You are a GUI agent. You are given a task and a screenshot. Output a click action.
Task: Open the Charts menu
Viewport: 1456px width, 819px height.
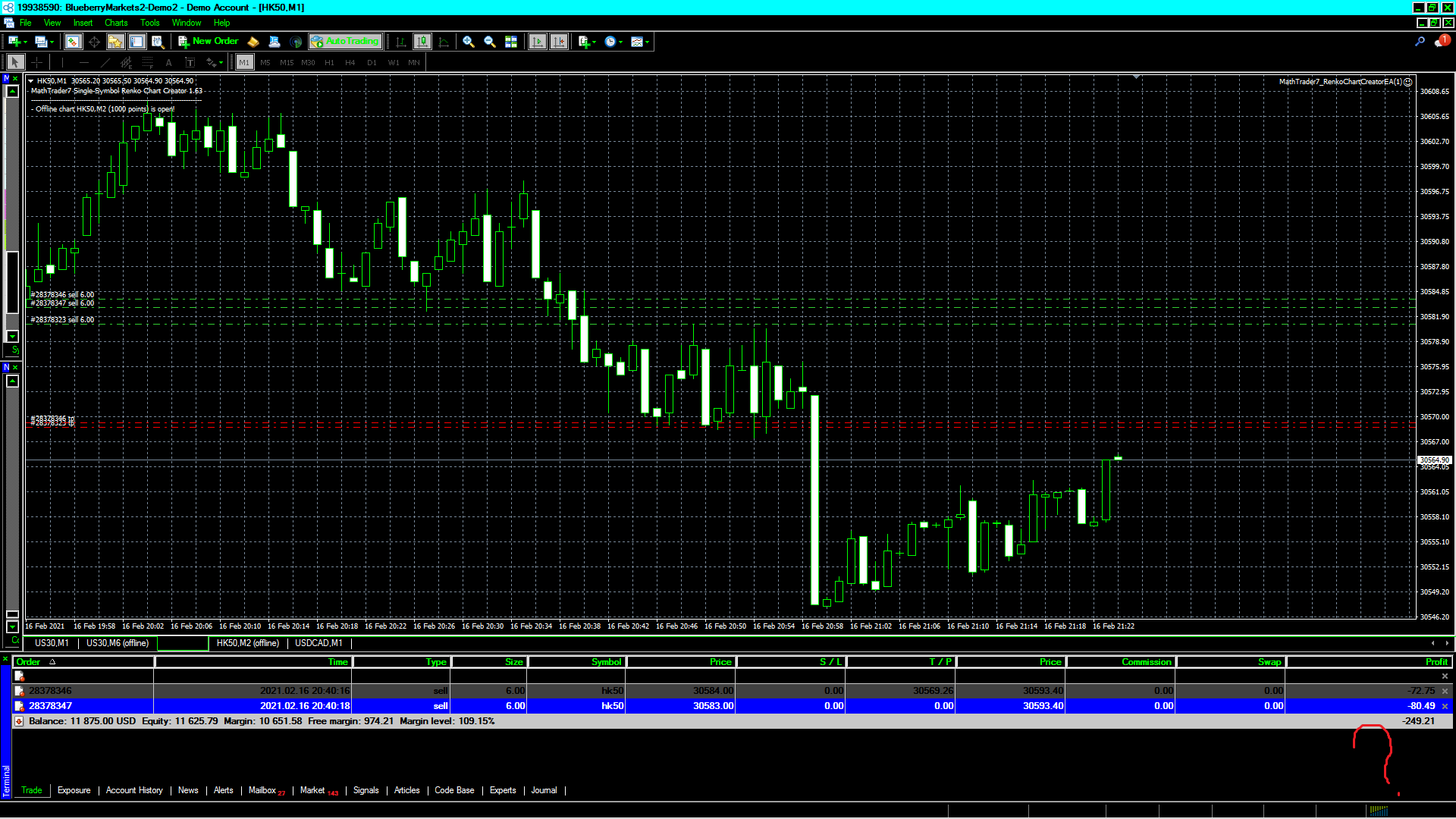click(x=116, y=23)
